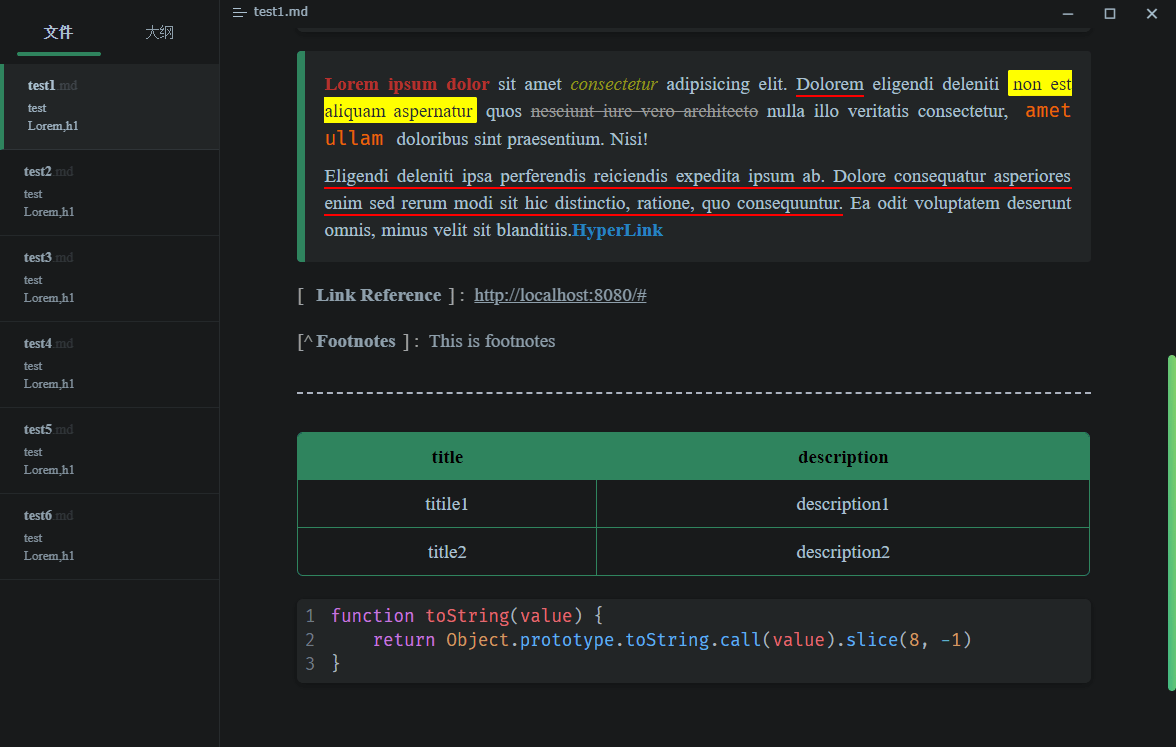Click the 'description' table header cell

(843, 457)
